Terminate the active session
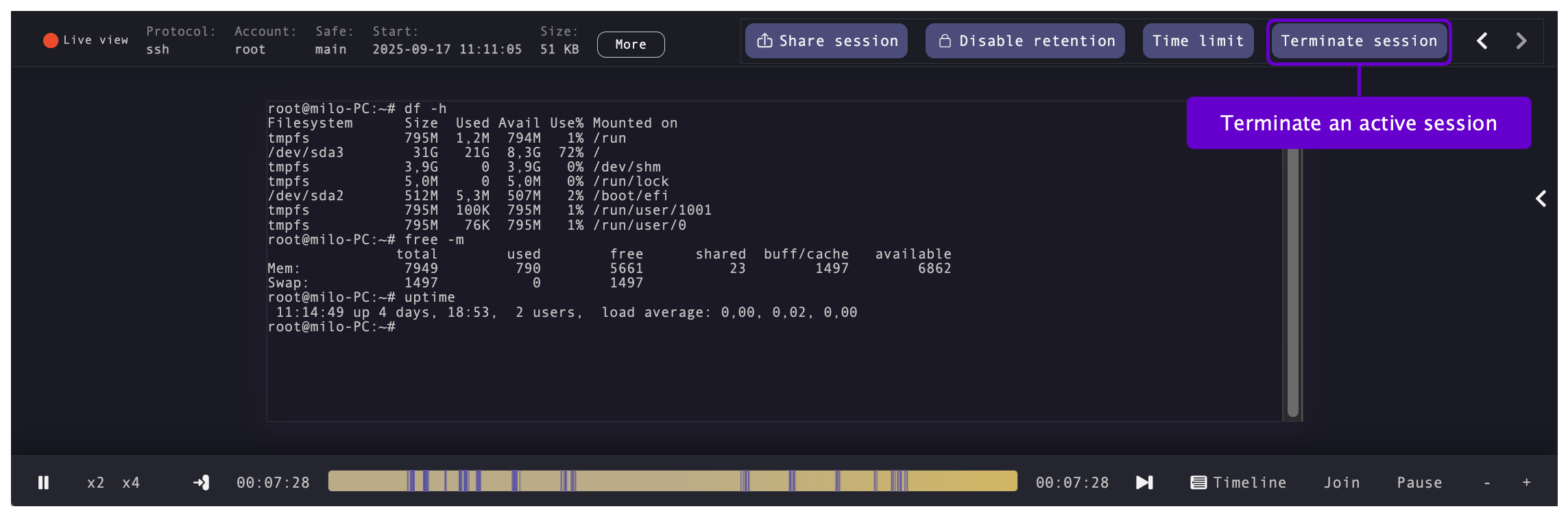 coord(1359,41)
